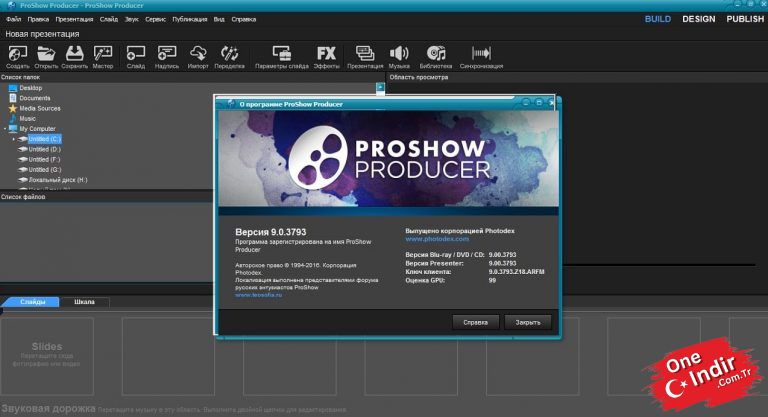Screen dimensions: 768x417
Task: Open Параметры слайда slide options
Action: click(x=282, y=57)
